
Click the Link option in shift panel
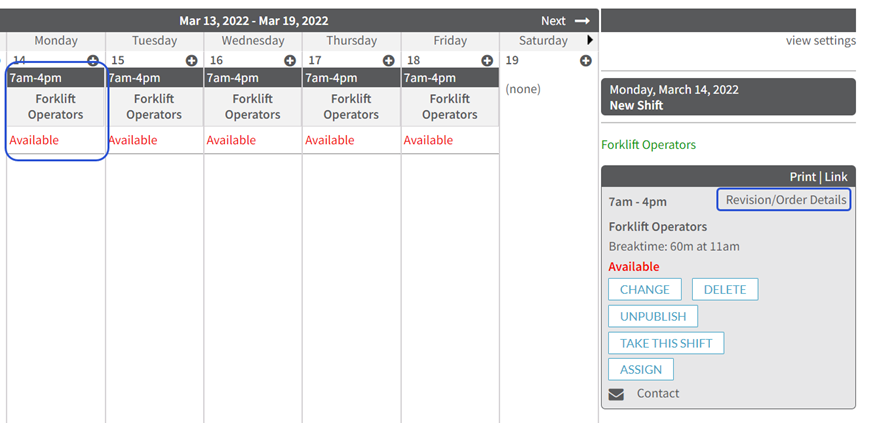(836, 177)
